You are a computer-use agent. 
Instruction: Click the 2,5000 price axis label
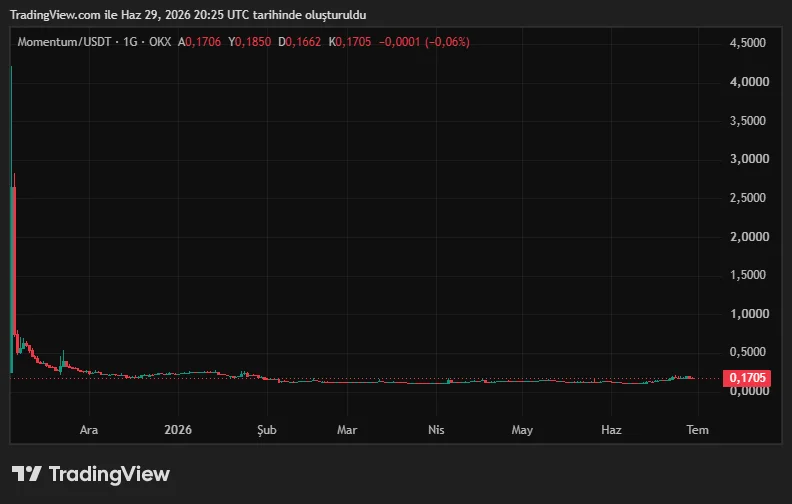(748, 198)
